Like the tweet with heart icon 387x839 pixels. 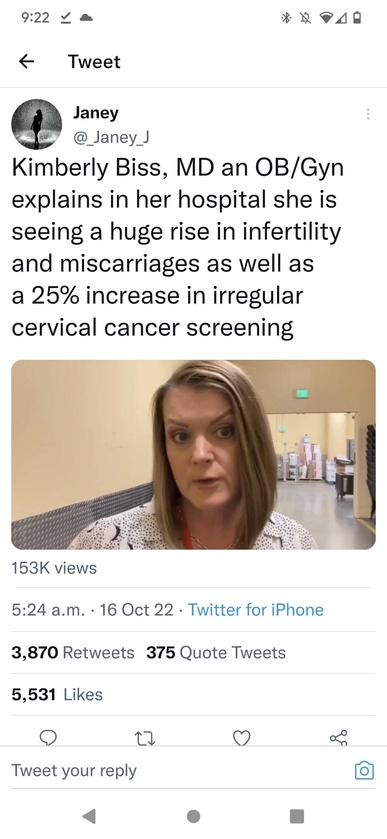(x=242, y=739)
